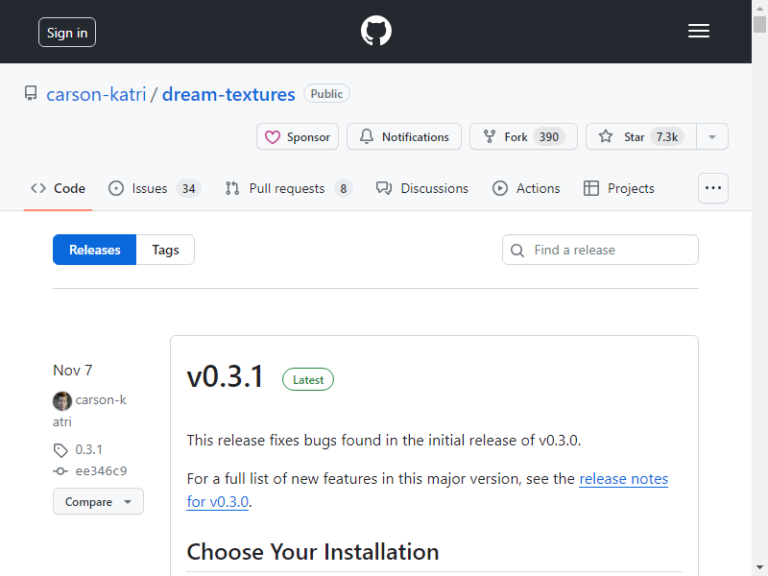Click the fork count 390

coord(549,137)
